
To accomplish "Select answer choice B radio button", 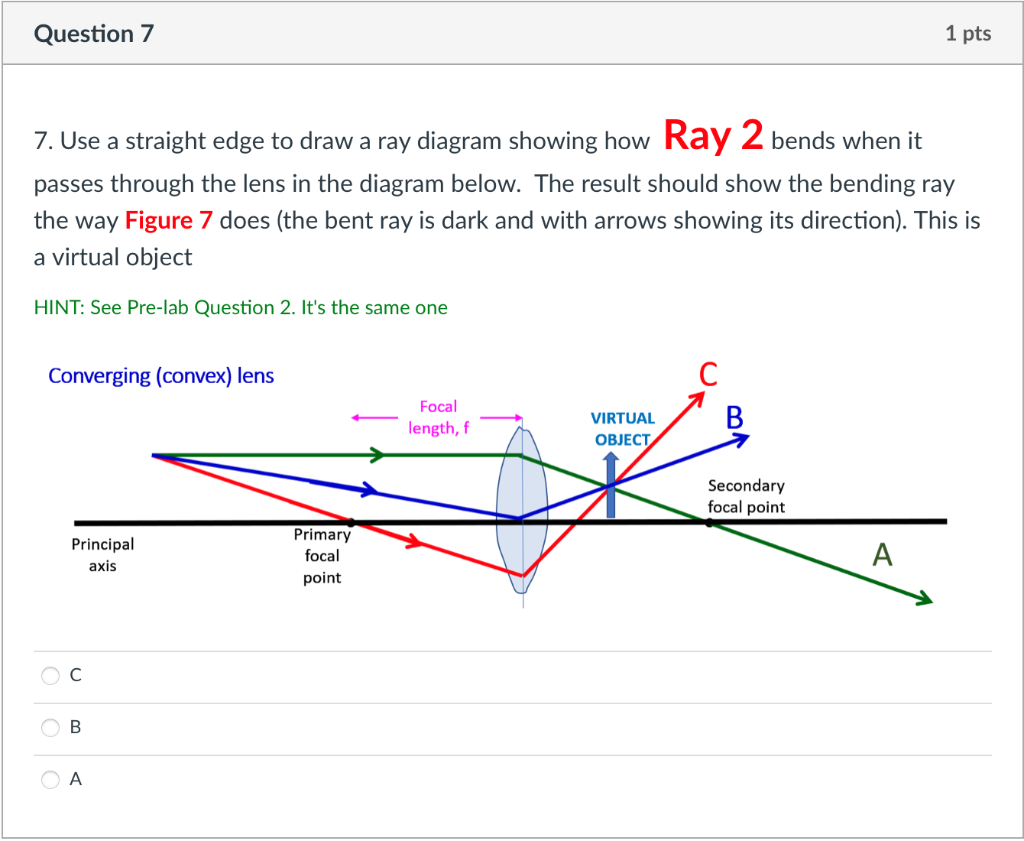I will (x=50, y=727).
